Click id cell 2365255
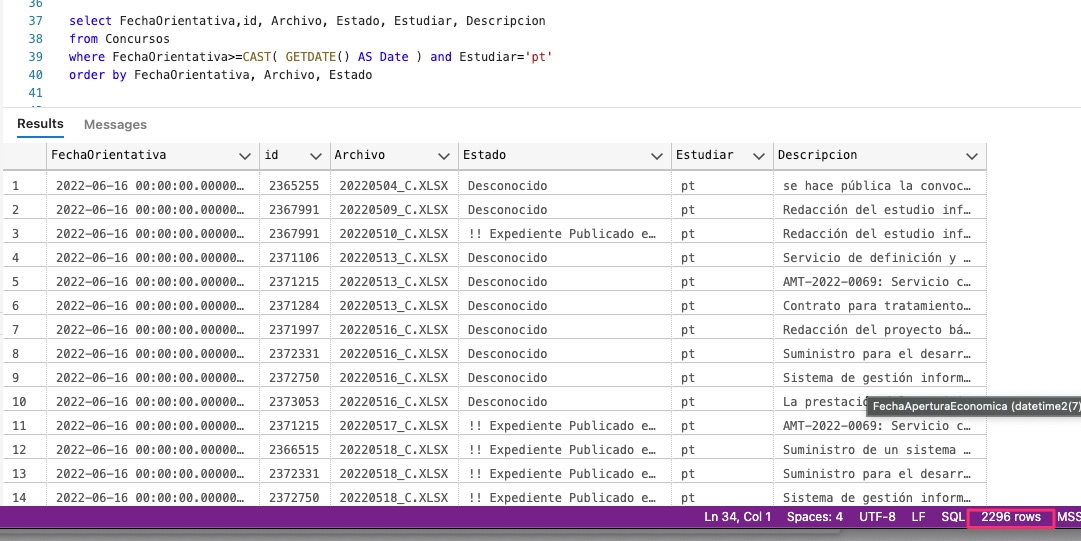This screenshot has width=1081, height=541. pos(294,185)
